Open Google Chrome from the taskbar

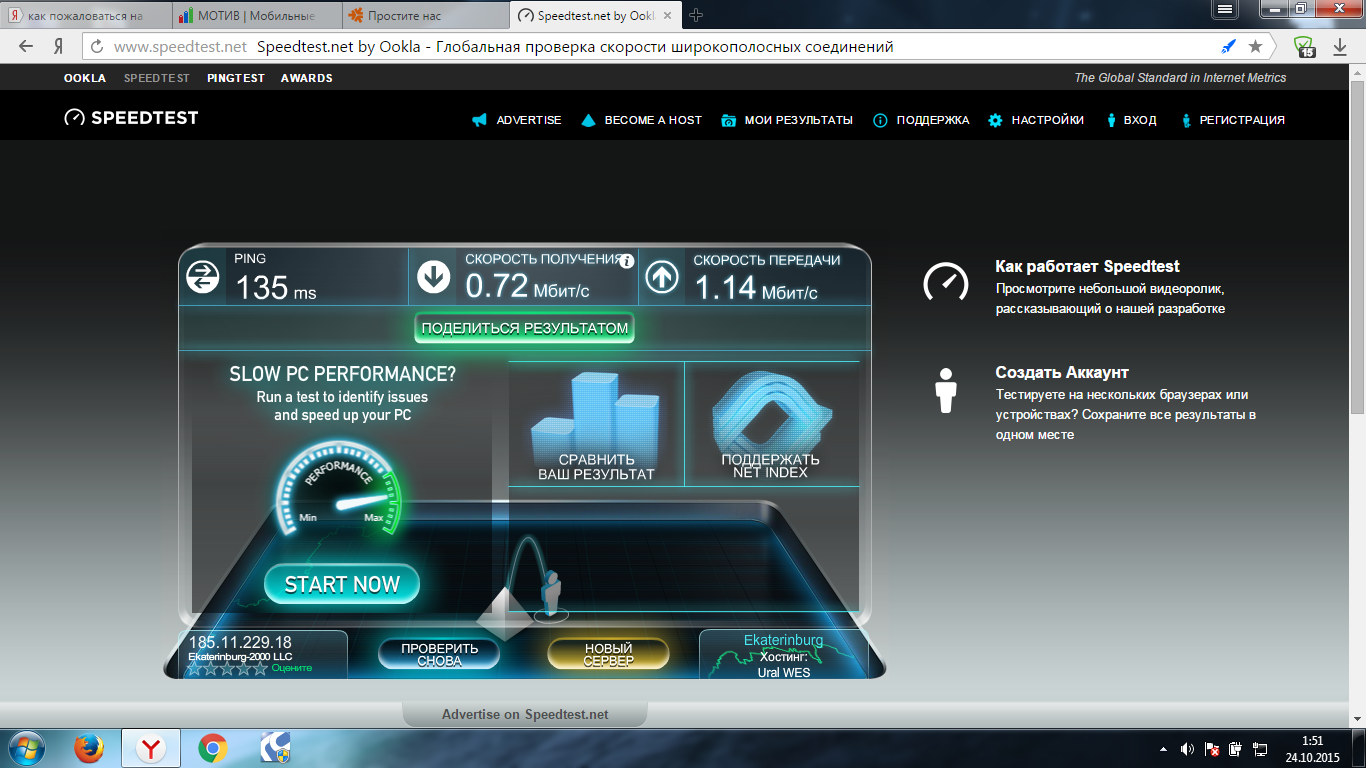pos(212,748)
